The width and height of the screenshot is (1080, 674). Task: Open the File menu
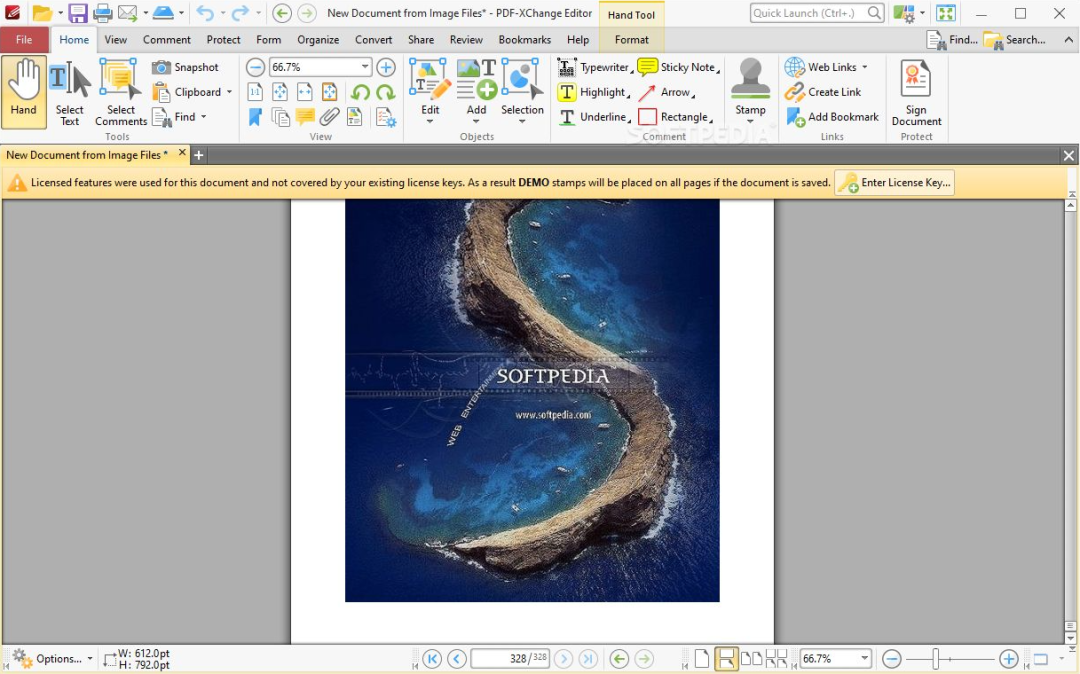(24, 40)
